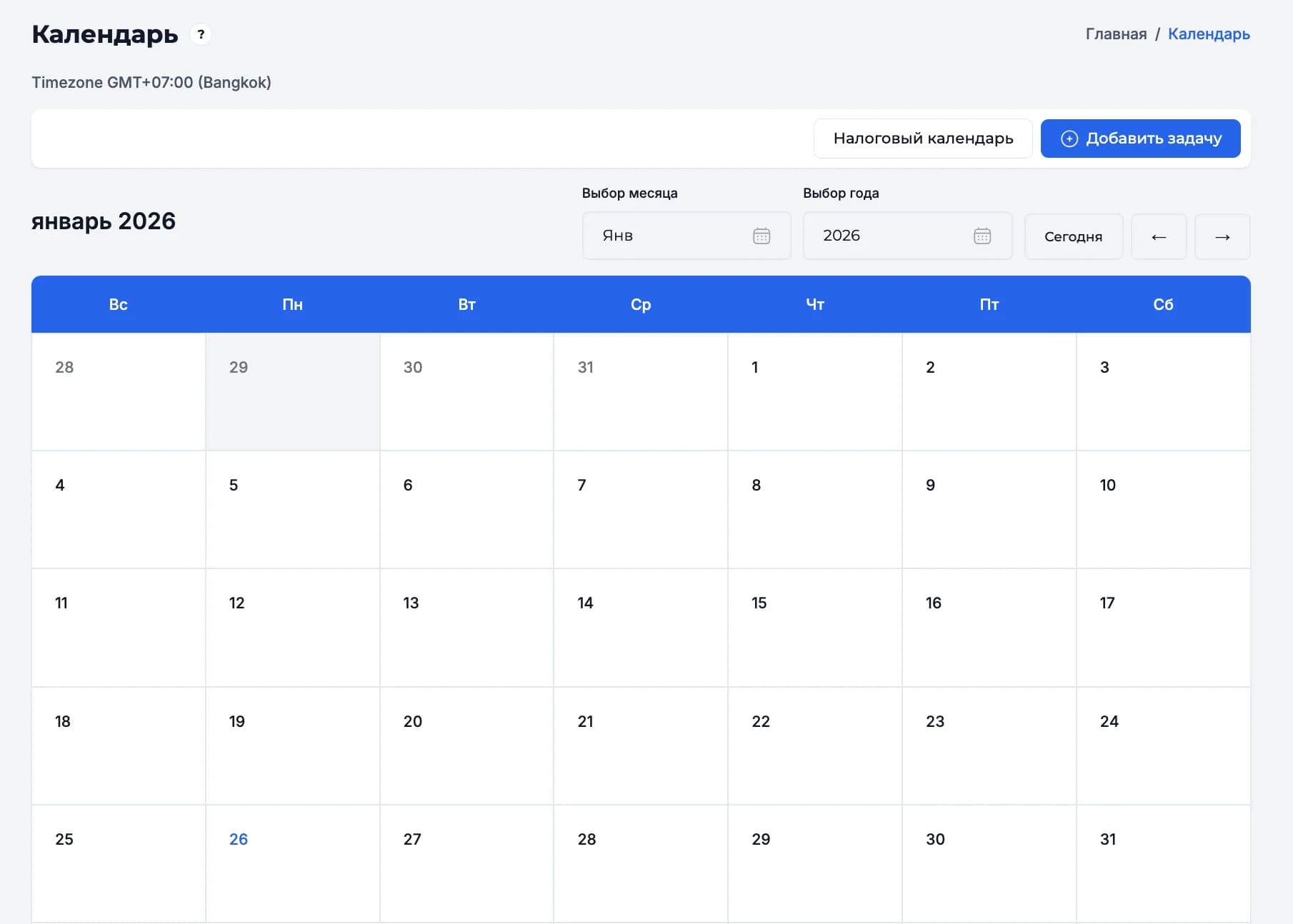Click the question mark help icon
The height and width of the screenshot is (924, 1293).
pos(201,34)
